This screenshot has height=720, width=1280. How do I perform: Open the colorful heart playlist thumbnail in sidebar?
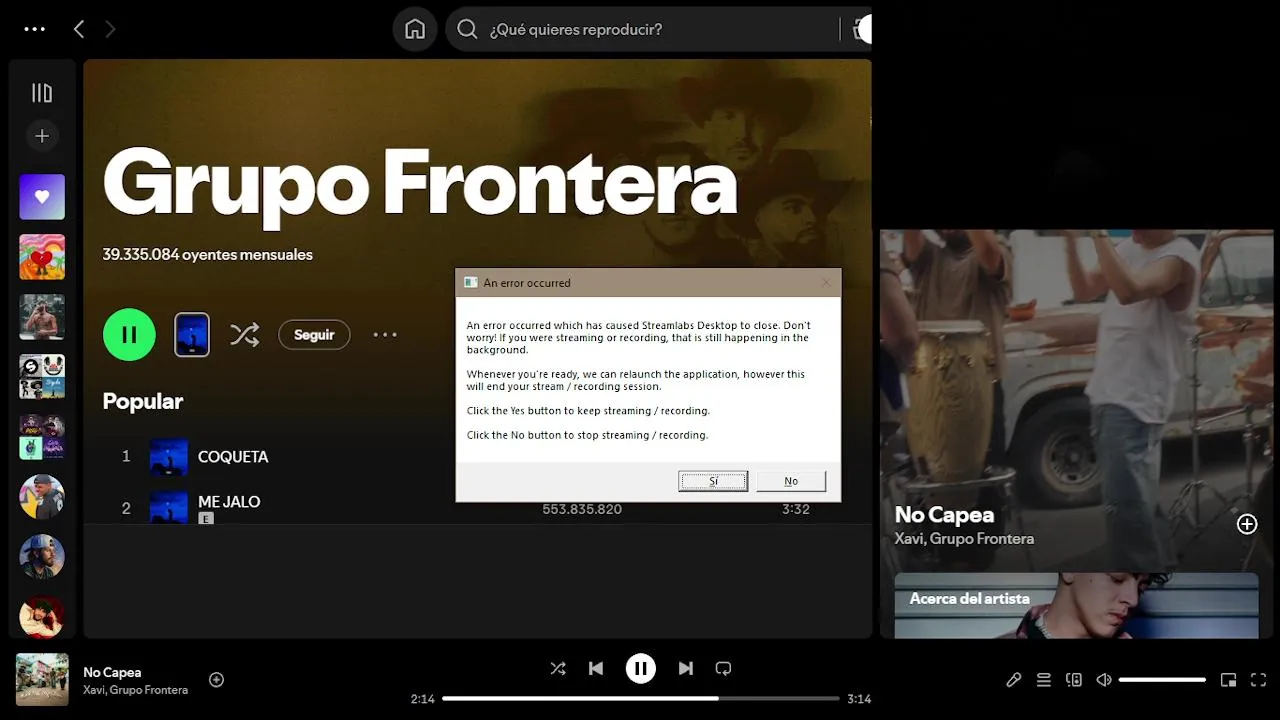tap(42, 257)
